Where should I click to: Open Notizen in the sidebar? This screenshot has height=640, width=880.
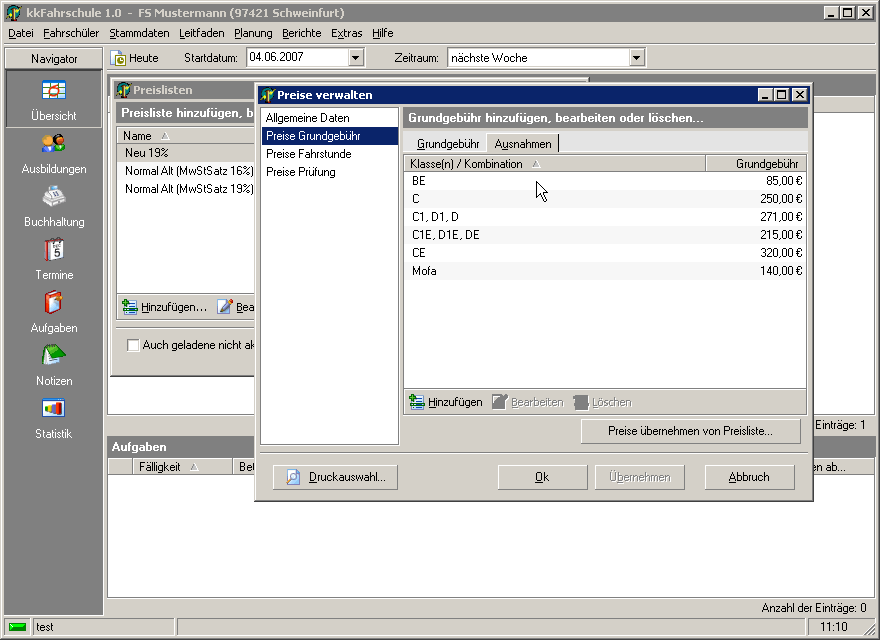pos(53,356)
